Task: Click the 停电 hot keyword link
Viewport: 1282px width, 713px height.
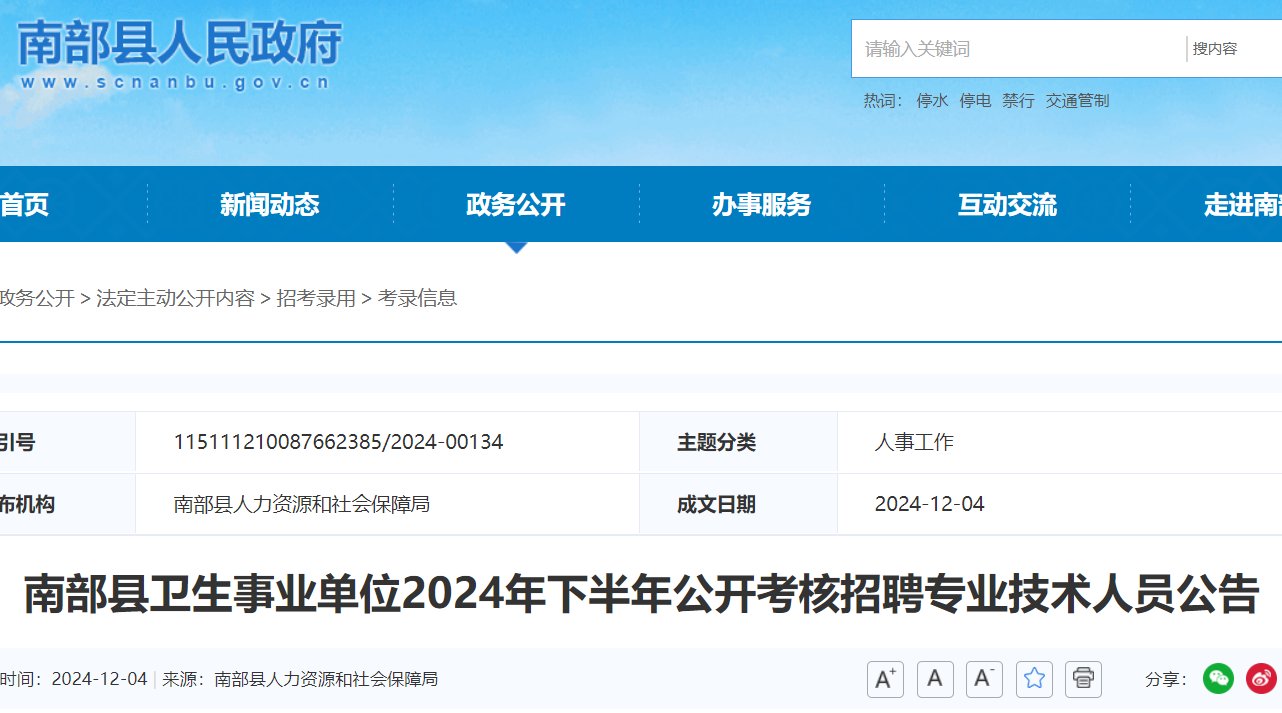Action: (x=975, y=101)
